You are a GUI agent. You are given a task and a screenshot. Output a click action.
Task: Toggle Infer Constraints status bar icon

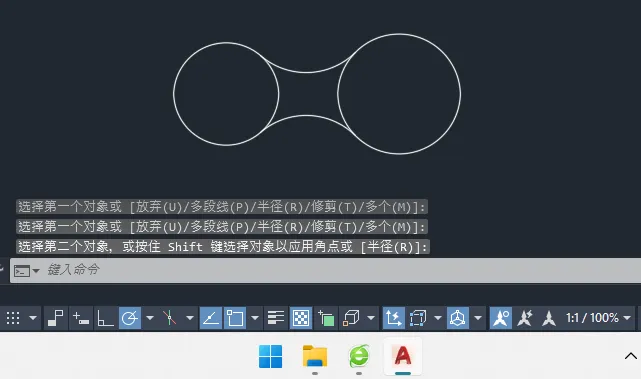55,318
